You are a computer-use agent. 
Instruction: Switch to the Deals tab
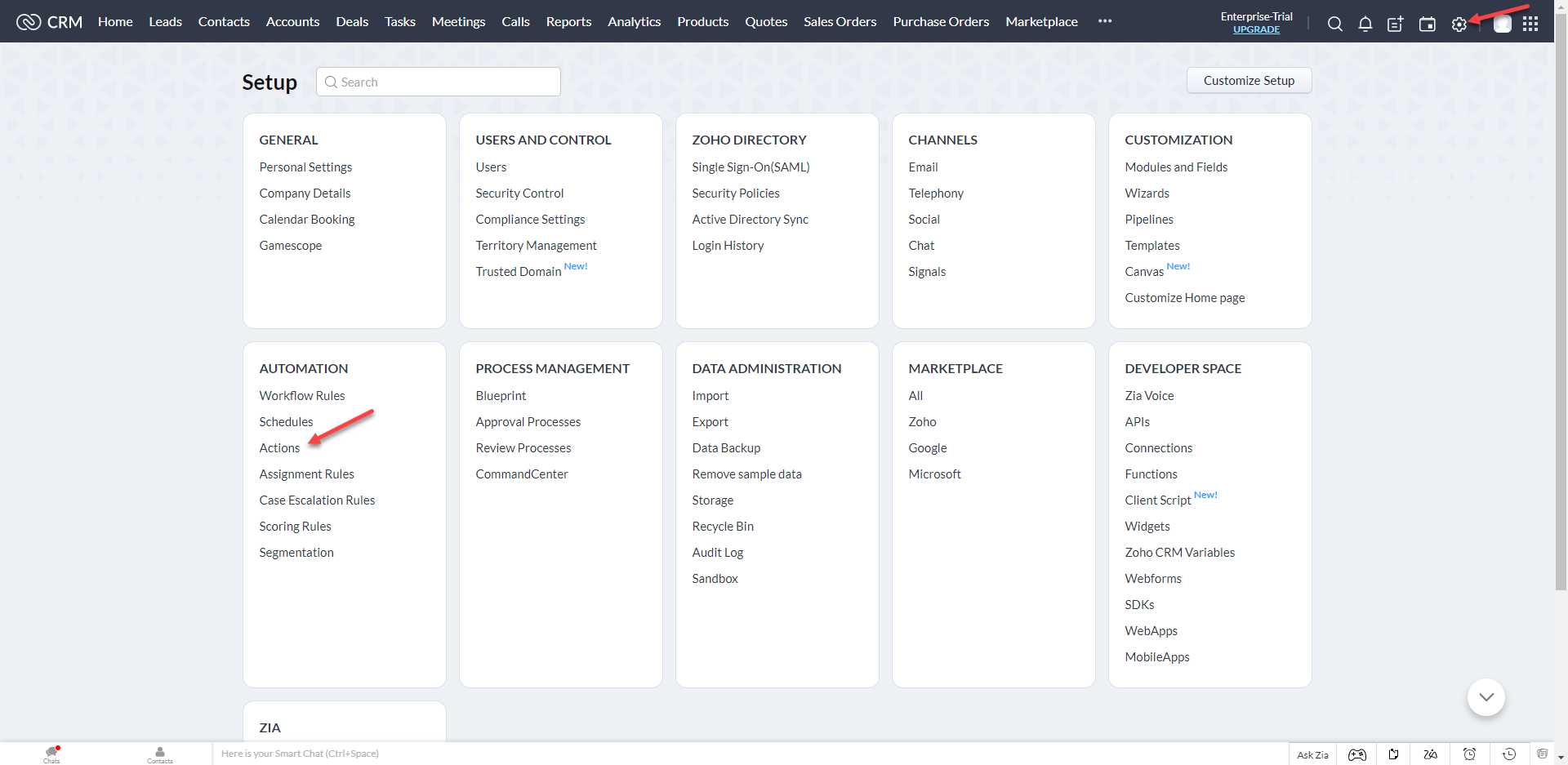coord(352,21)
